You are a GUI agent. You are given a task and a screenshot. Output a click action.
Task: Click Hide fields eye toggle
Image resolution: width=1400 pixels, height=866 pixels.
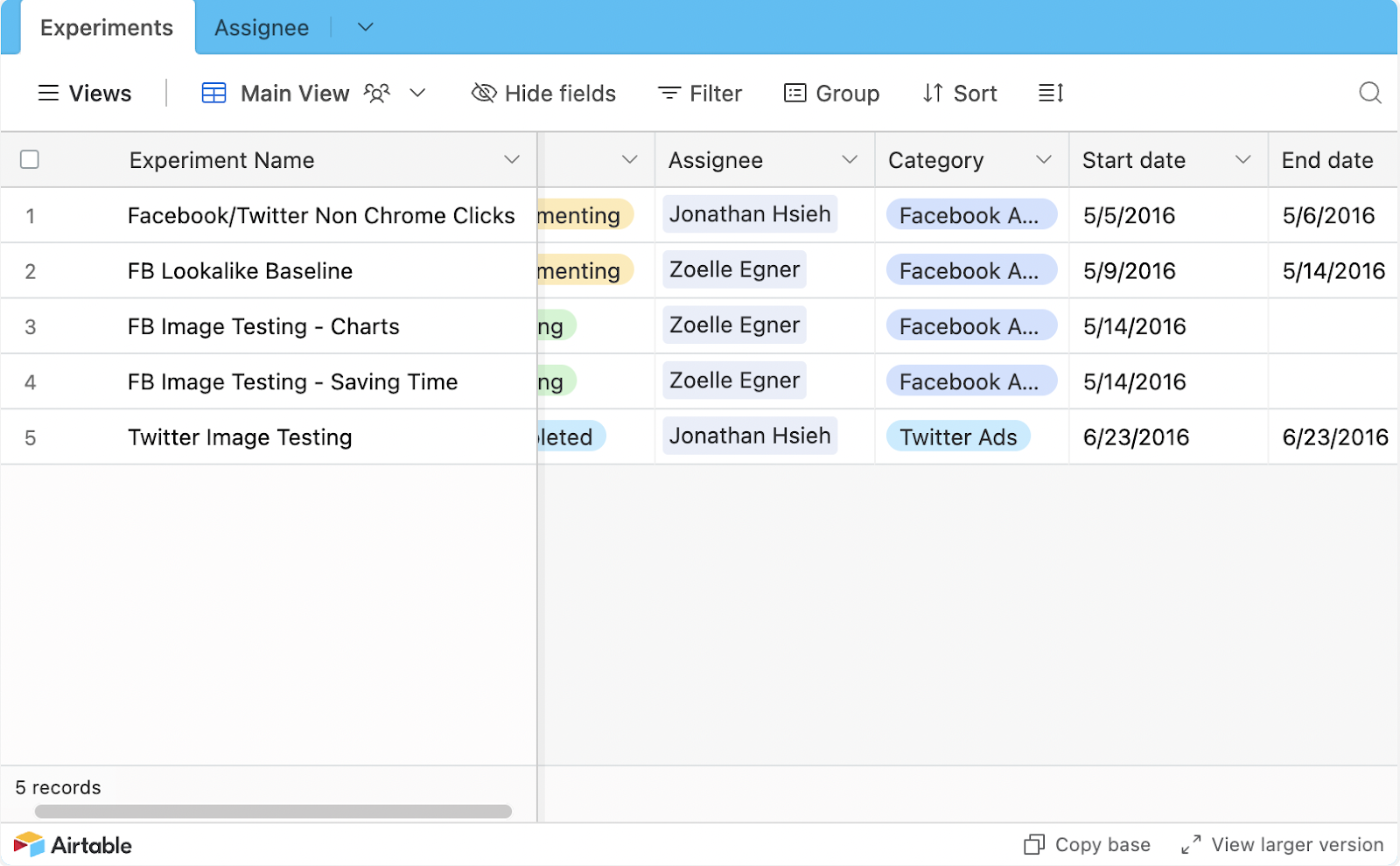[484, 93]
